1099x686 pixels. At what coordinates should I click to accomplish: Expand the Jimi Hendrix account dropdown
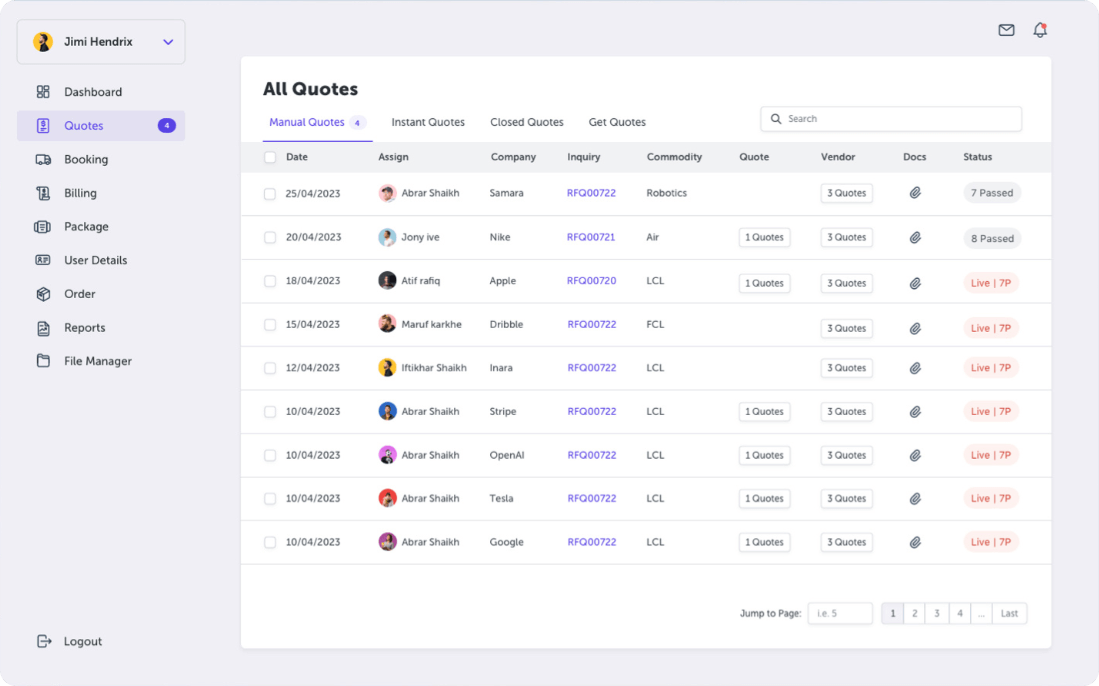(x=168, y=42)
